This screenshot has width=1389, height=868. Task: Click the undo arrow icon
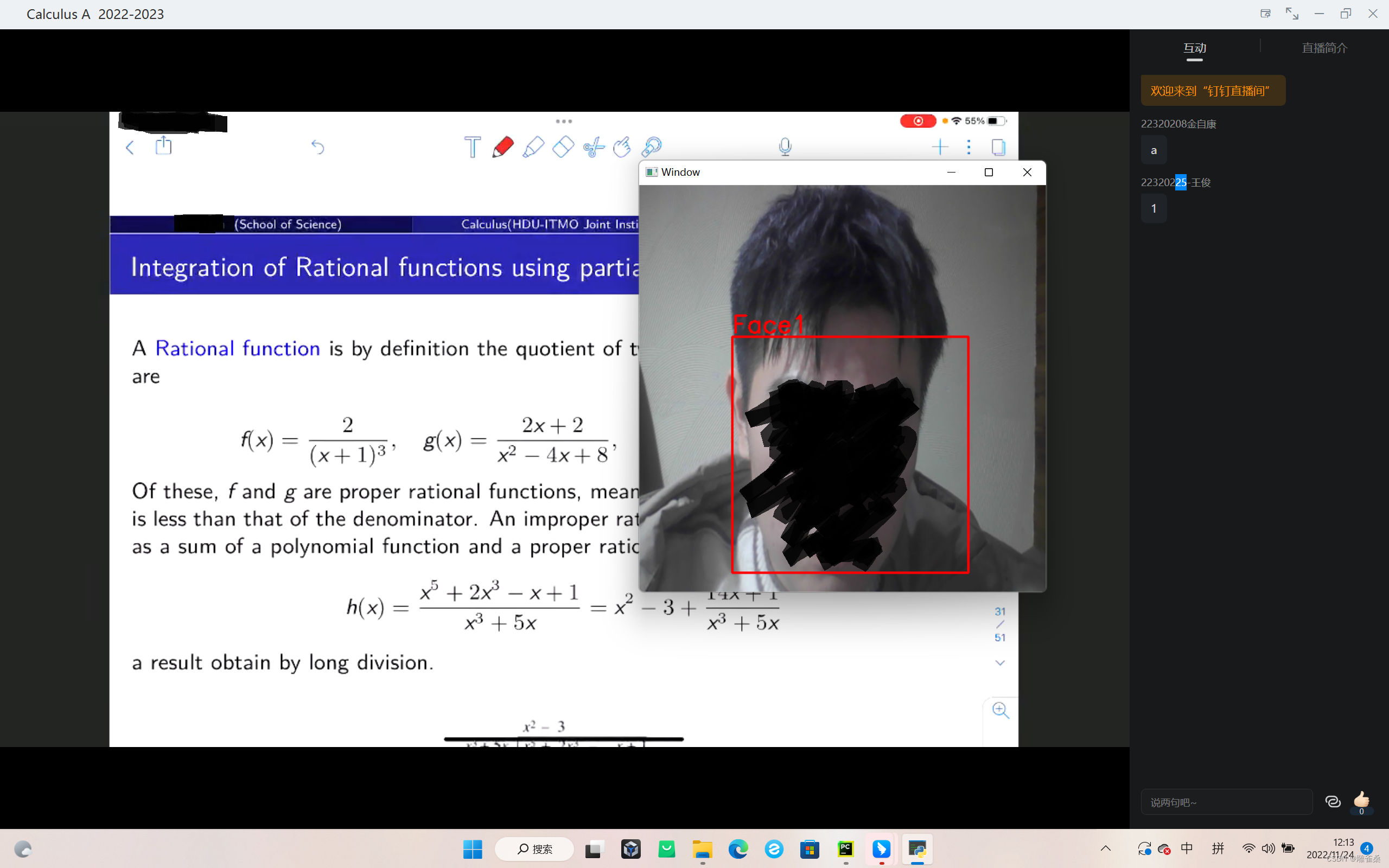coord(317,148)
